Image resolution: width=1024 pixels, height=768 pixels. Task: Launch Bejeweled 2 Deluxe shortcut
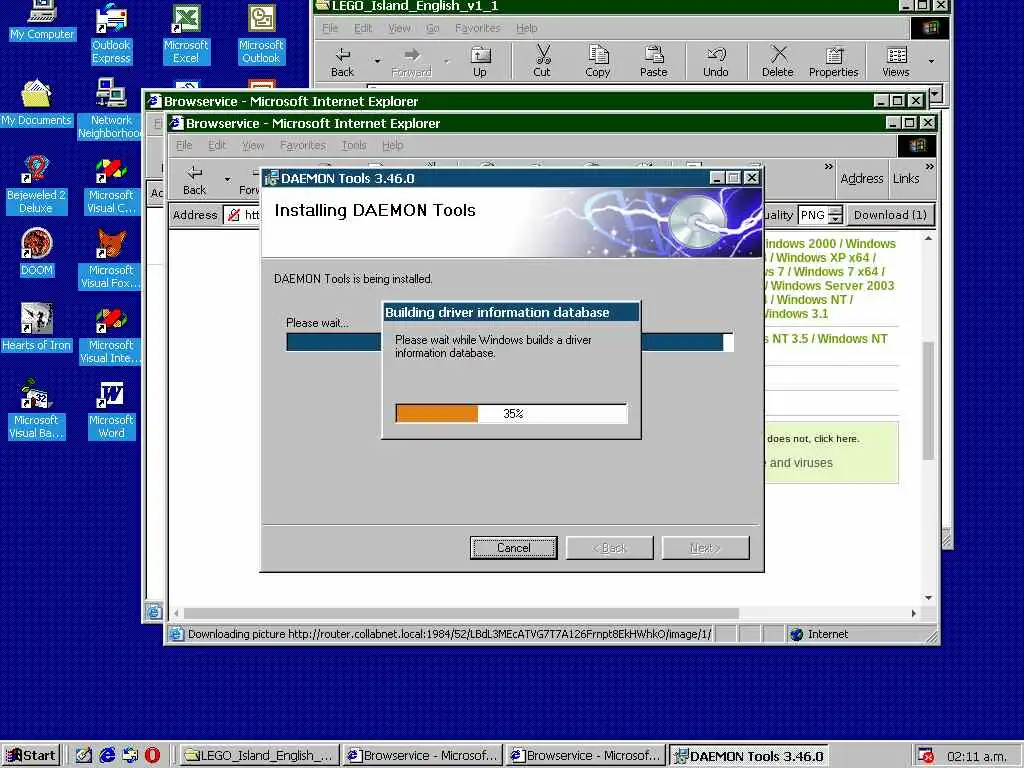(36, 184)
